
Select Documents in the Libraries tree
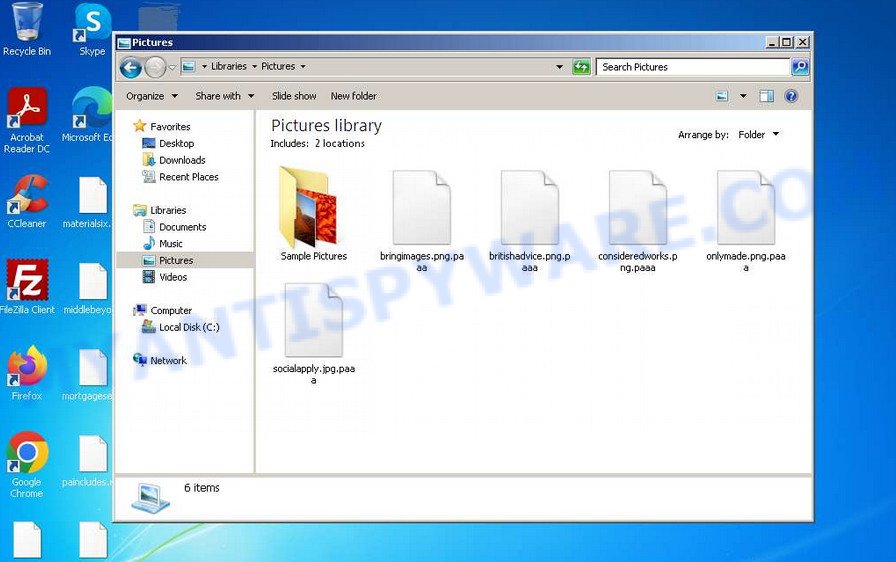click(182, 227)
